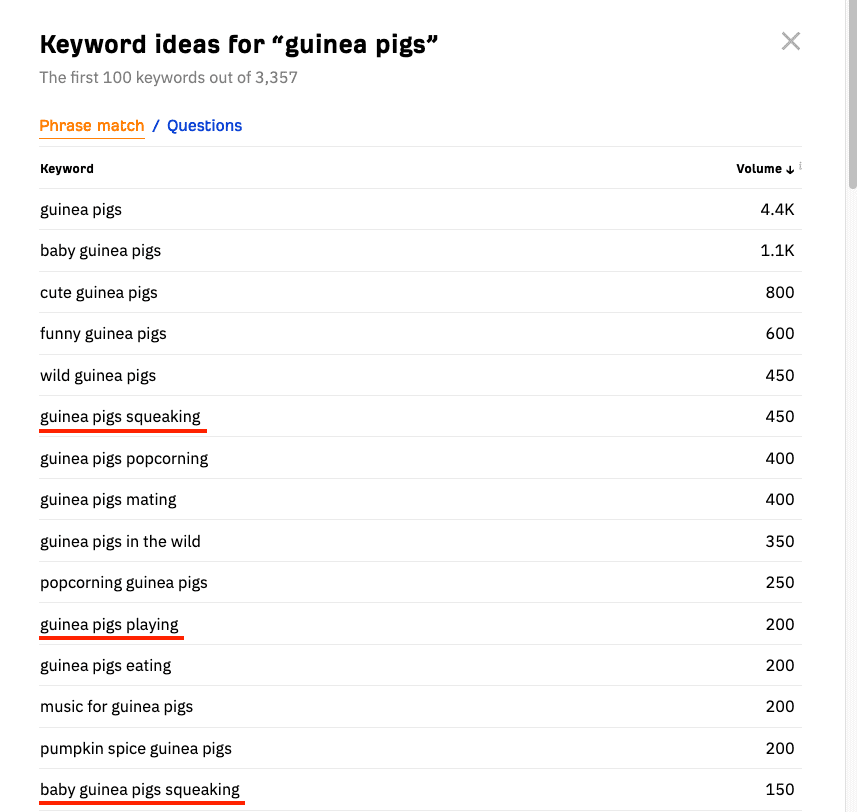Select the "guinea pigs in the wild" keyword
The height and width of the screenshot is (812, 857).
(120, 542)
